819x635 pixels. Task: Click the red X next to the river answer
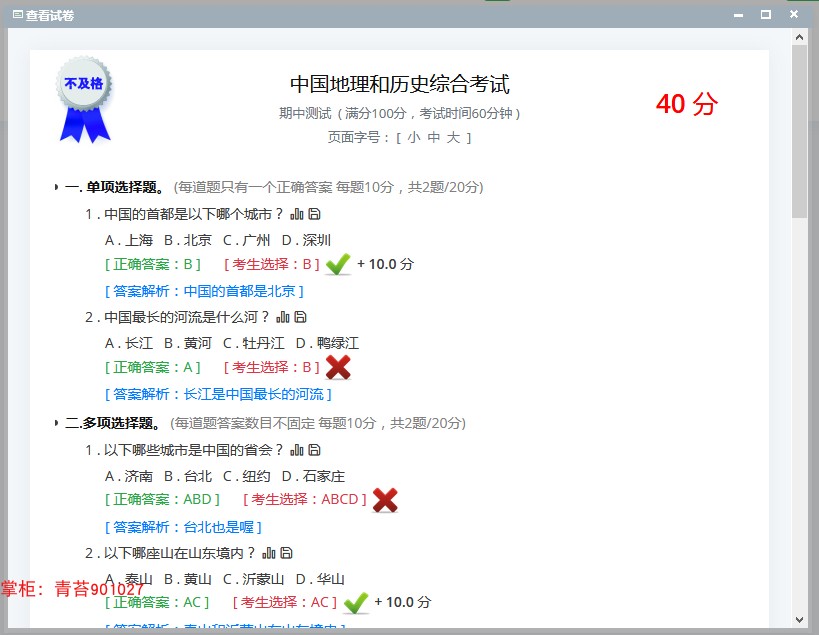[x=337, y=367]
